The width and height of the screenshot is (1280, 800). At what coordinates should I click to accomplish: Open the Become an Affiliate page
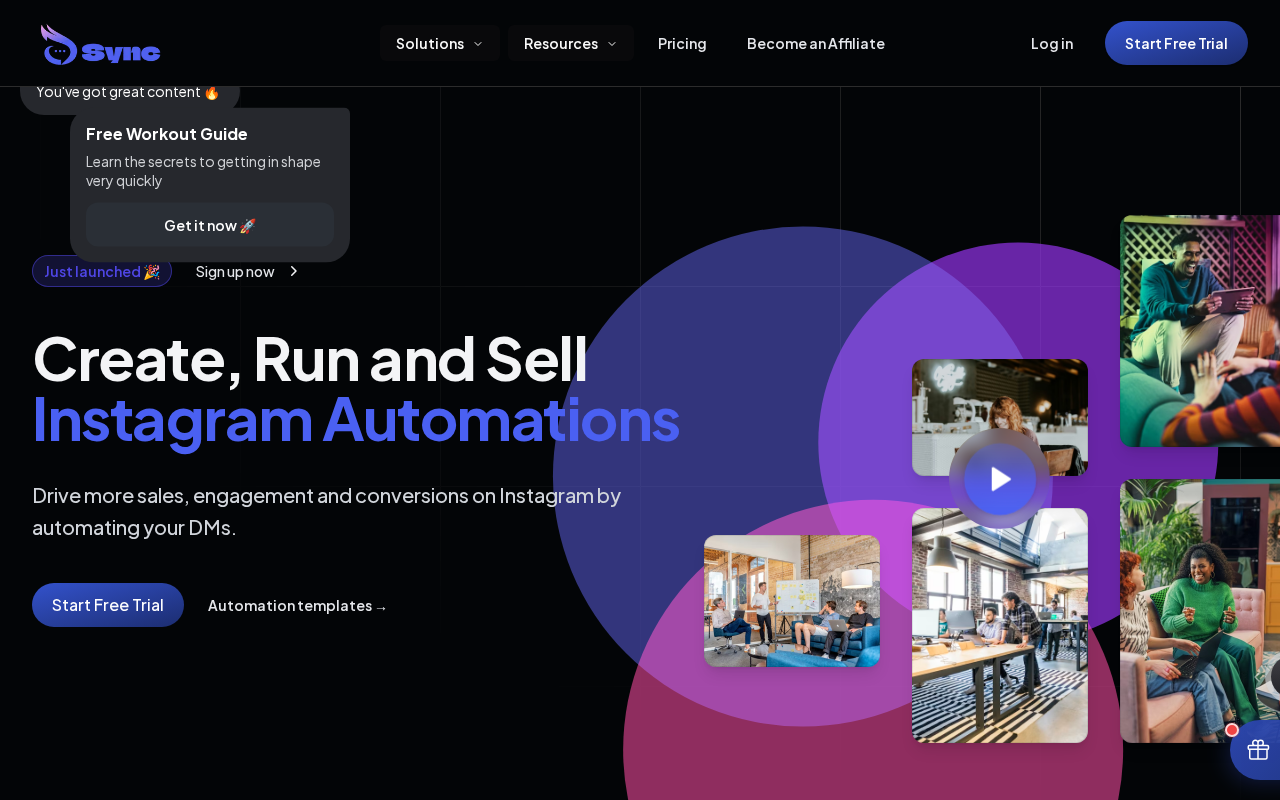click(x=816, y=43)
